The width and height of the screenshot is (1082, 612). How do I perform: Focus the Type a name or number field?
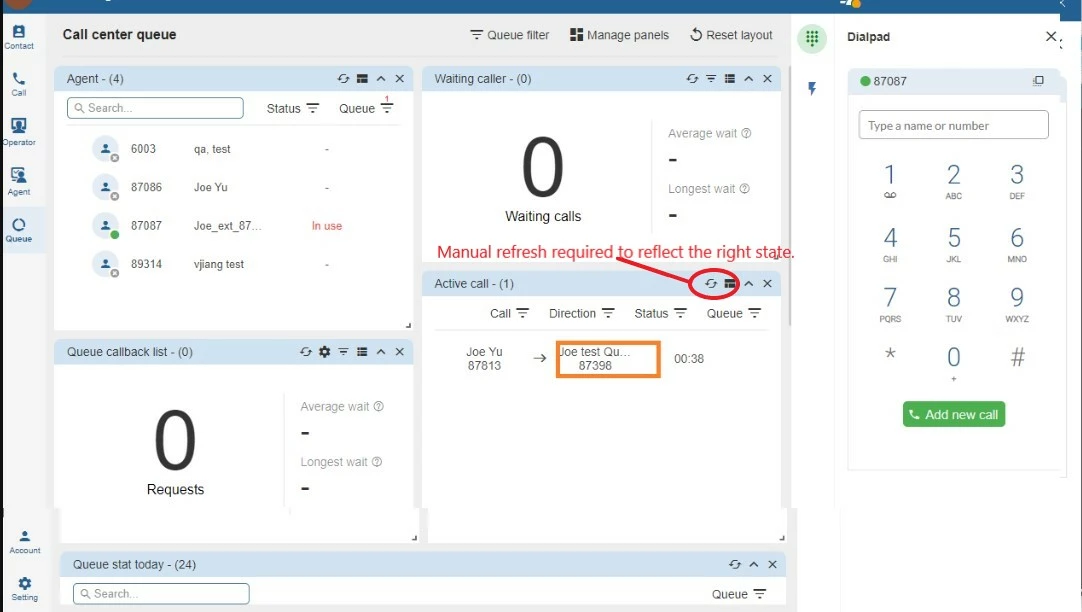pos(954,126)
